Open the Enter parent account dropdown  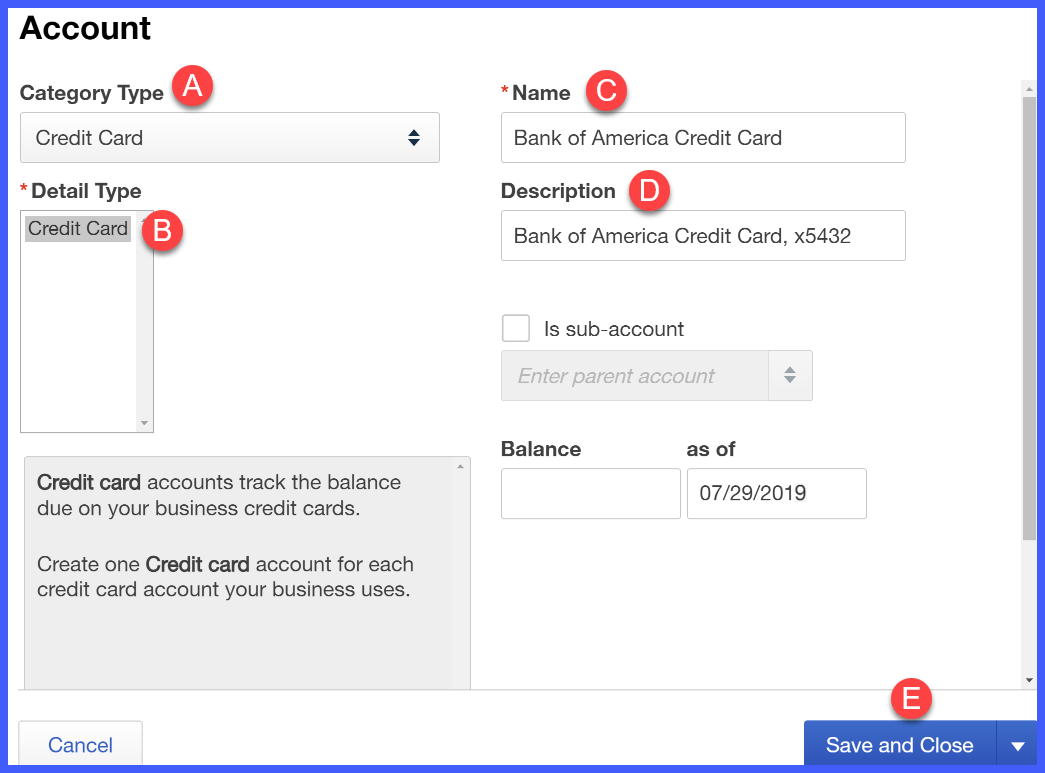(656, 376)
